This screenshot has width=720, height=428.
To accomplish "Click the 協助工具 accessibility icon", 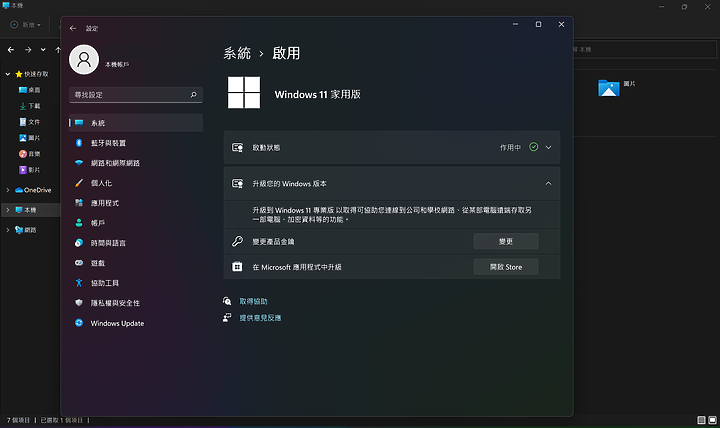I will 79,283.
